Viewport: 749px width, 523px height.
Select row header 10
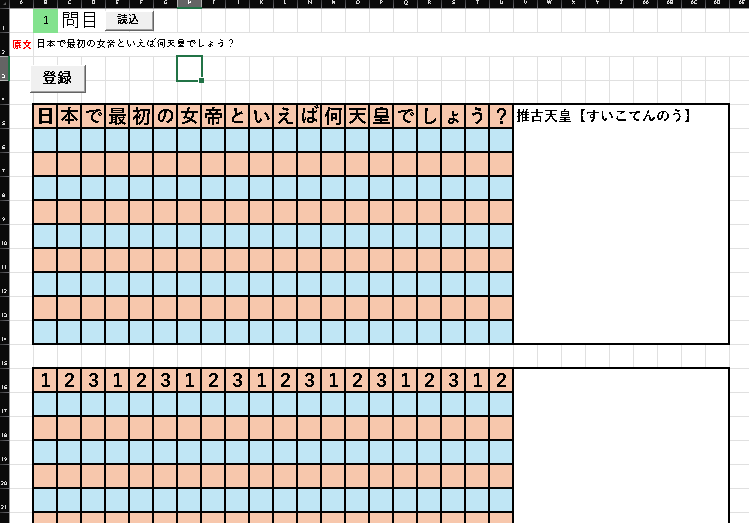[x=4, y=236]
